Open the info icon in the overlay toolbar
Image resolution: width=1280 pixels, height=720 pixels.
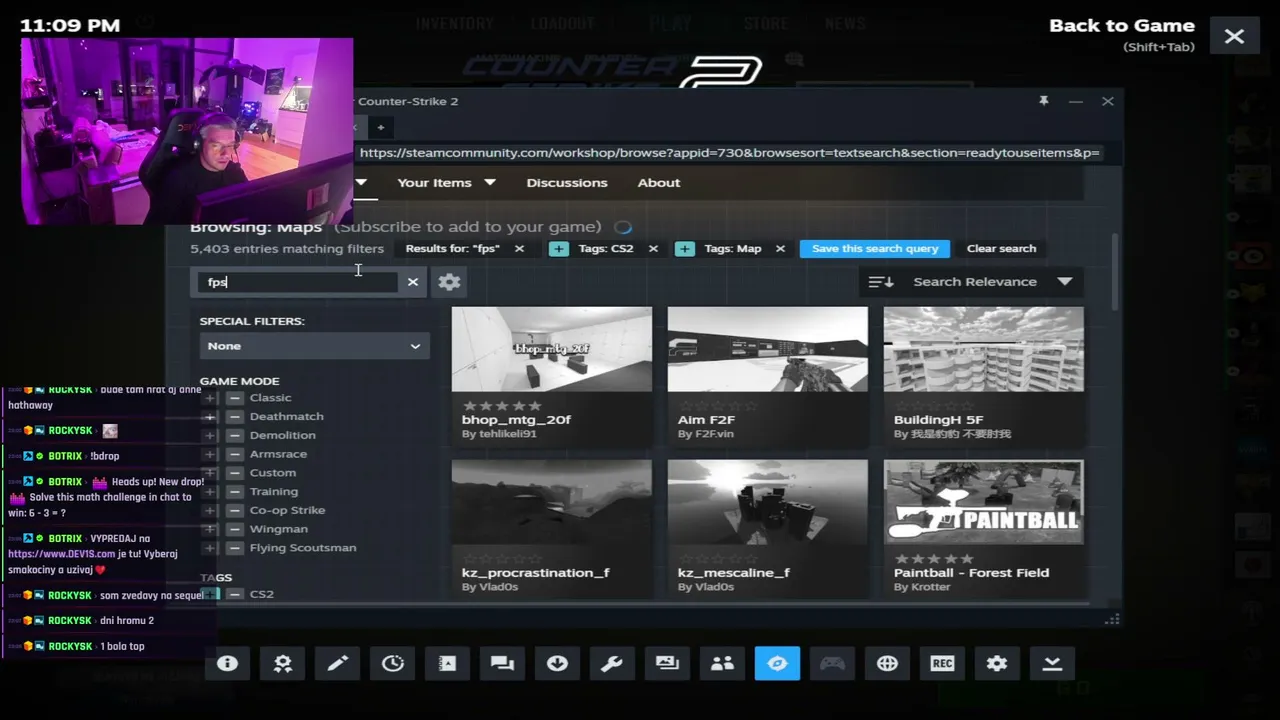[228, 663]
